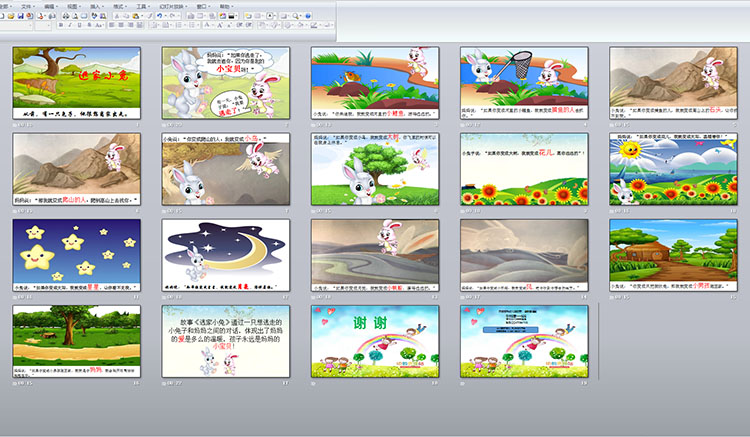Toggle text Shadow formatting button
Screen dimensions: 750x437
coord(89,25)
